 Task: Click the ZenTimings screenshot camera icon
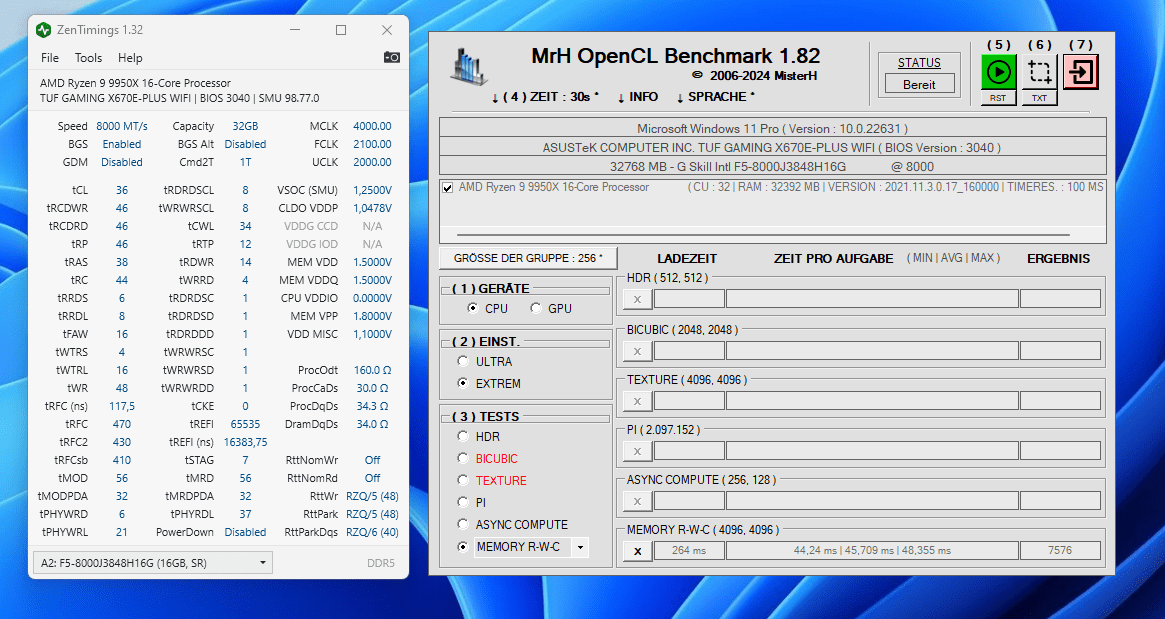(x=392, y=57)
